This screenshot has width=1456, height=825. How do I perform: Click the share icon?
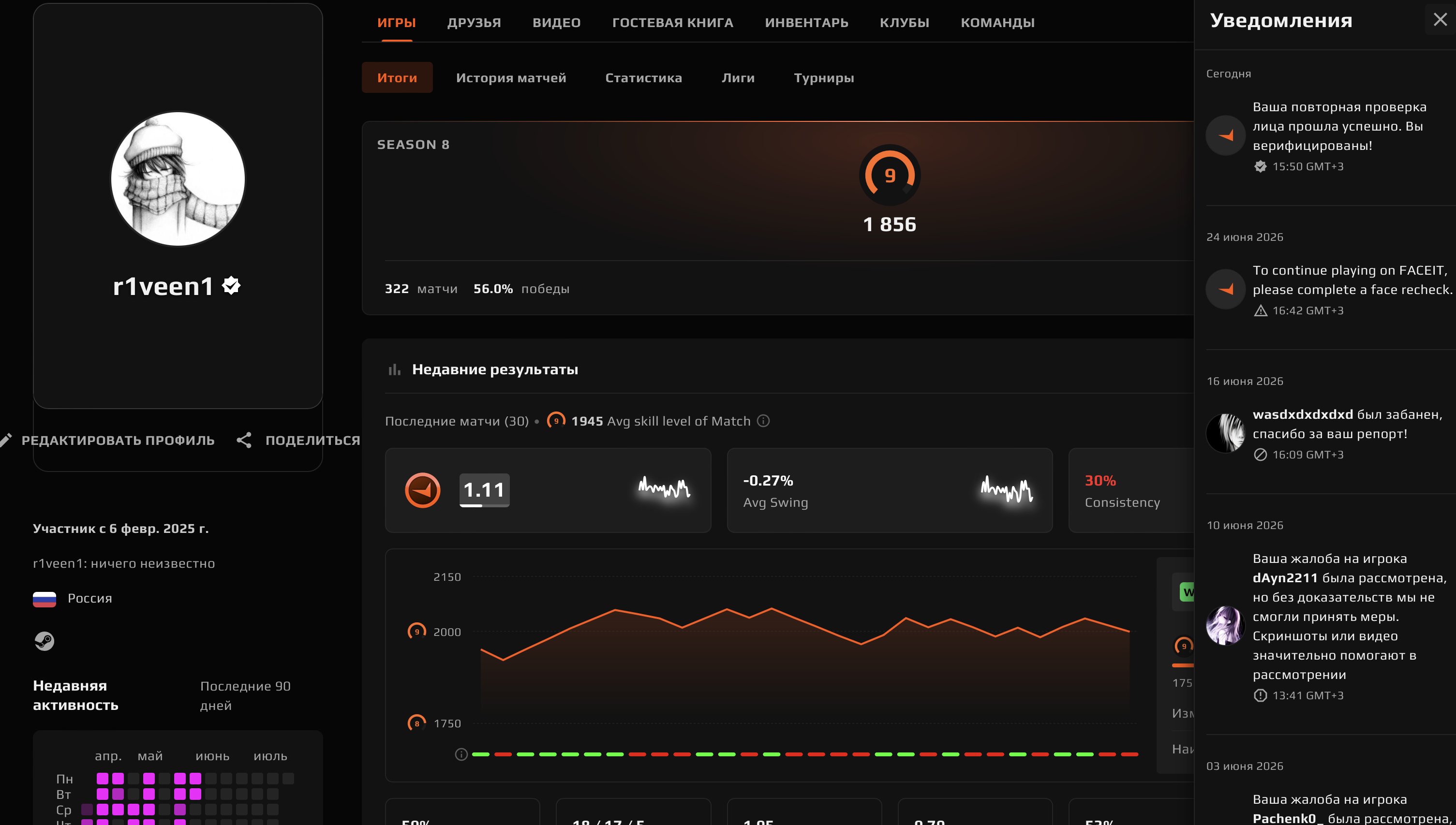click(x=244, y=440)
